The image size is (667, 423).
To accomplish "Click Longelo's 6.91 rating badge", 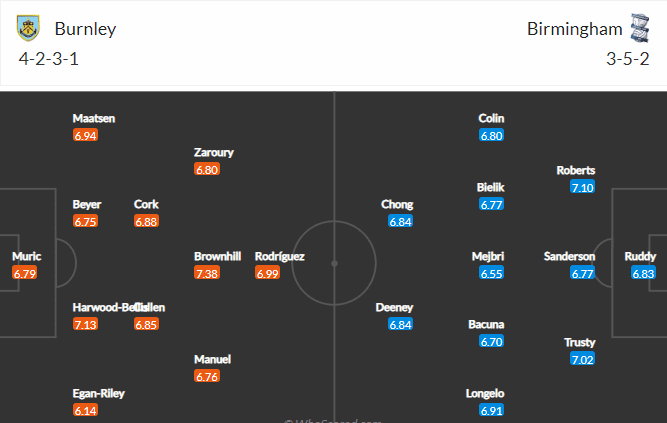I will [491, 410].
